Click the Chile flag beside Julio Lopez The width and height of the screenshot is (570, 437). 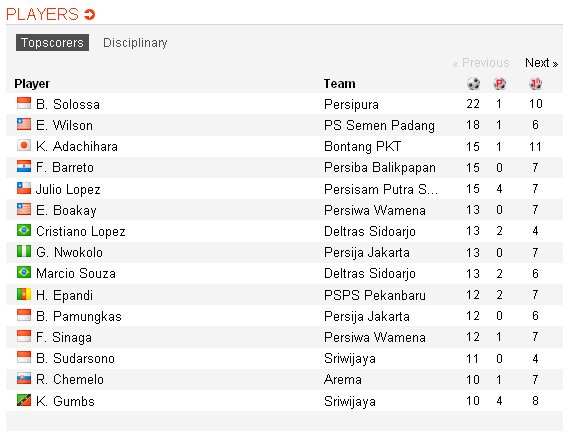(x=24, y=188)
